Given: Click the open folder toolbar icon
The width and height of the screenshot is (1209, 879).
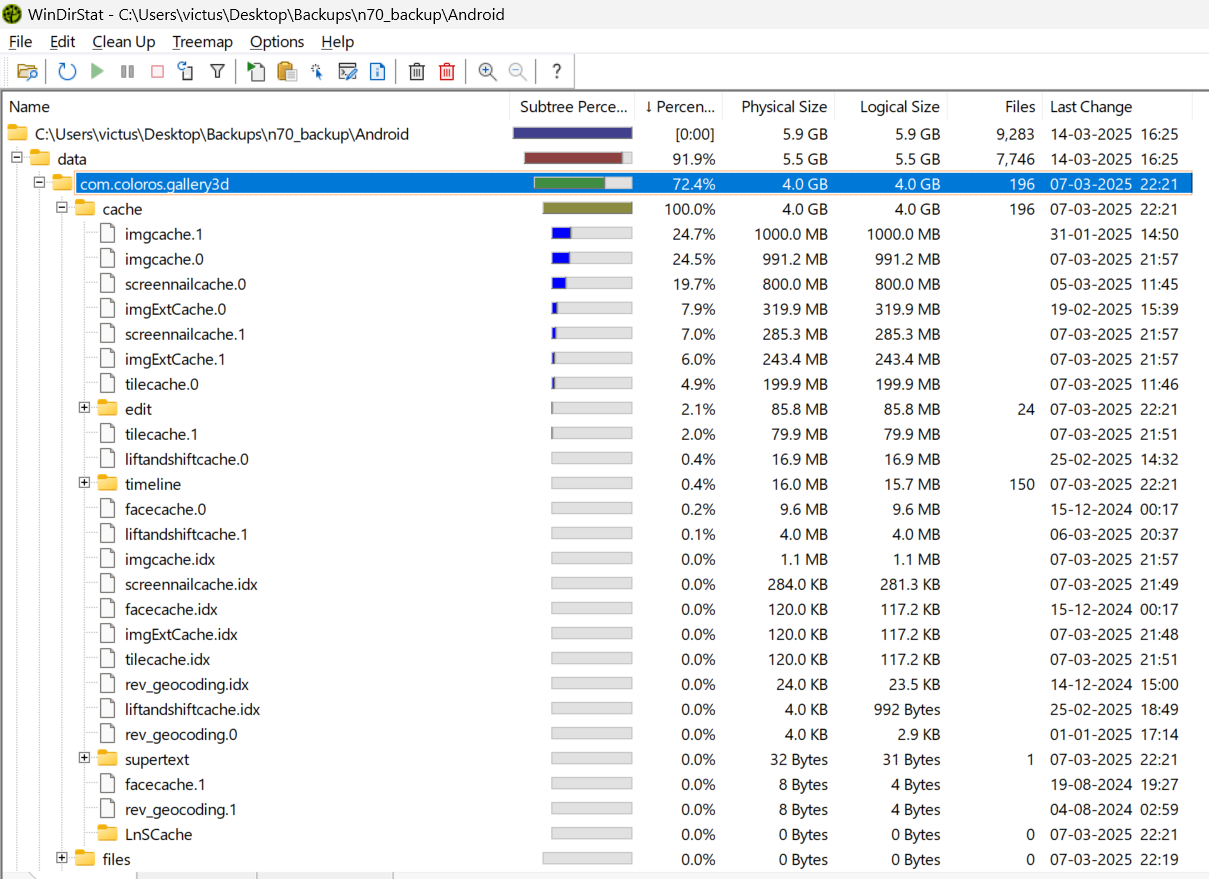Looking at the screenshot, I should (x=27, y=71).
